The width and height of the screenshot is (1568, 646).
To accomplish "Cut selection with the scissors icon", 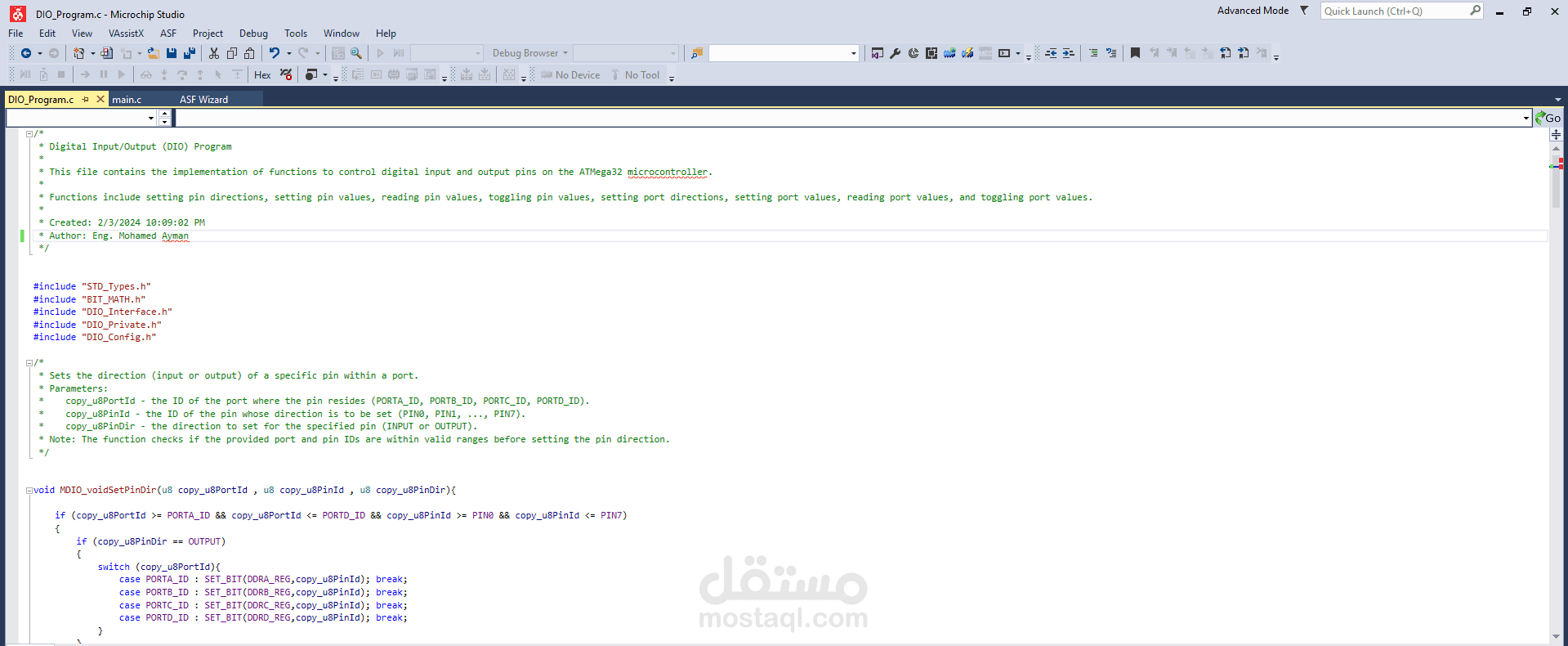I will click(x=214, y=53).
